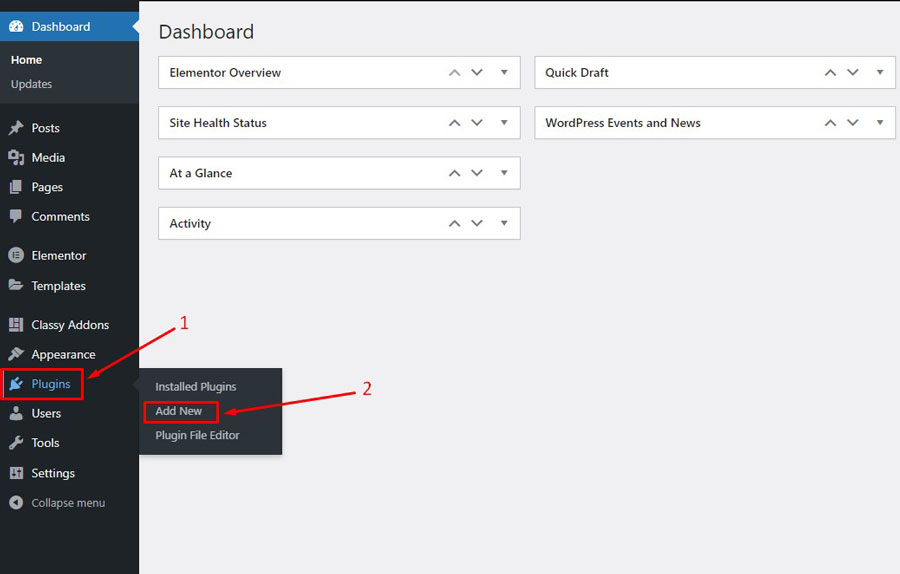Click the Media library icon
This screenshot has width=900, height=574.
click(x=16, y=157)
